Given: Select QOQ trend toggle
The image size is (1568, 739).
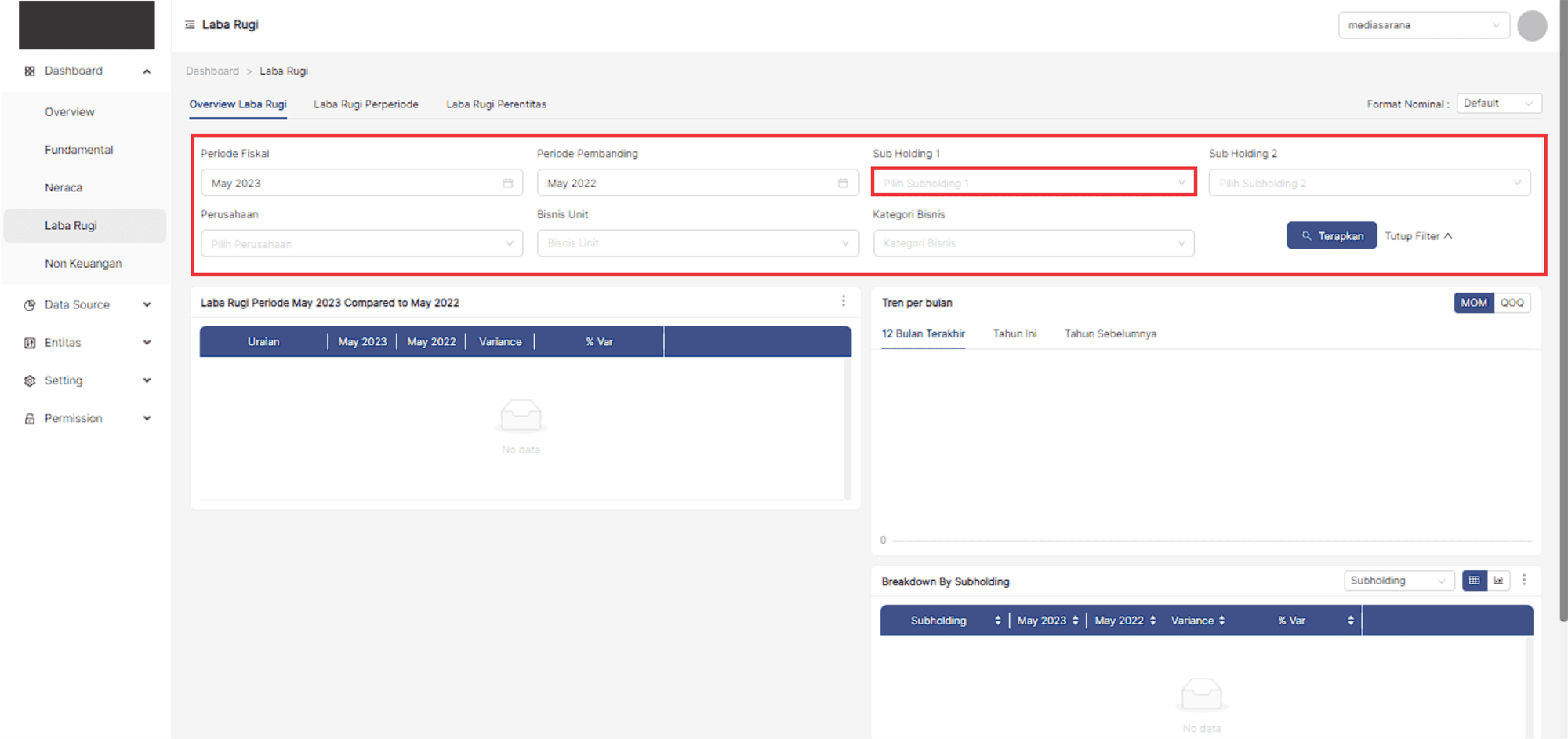Looking at the screenshot, I should [x=1512, y=303].
